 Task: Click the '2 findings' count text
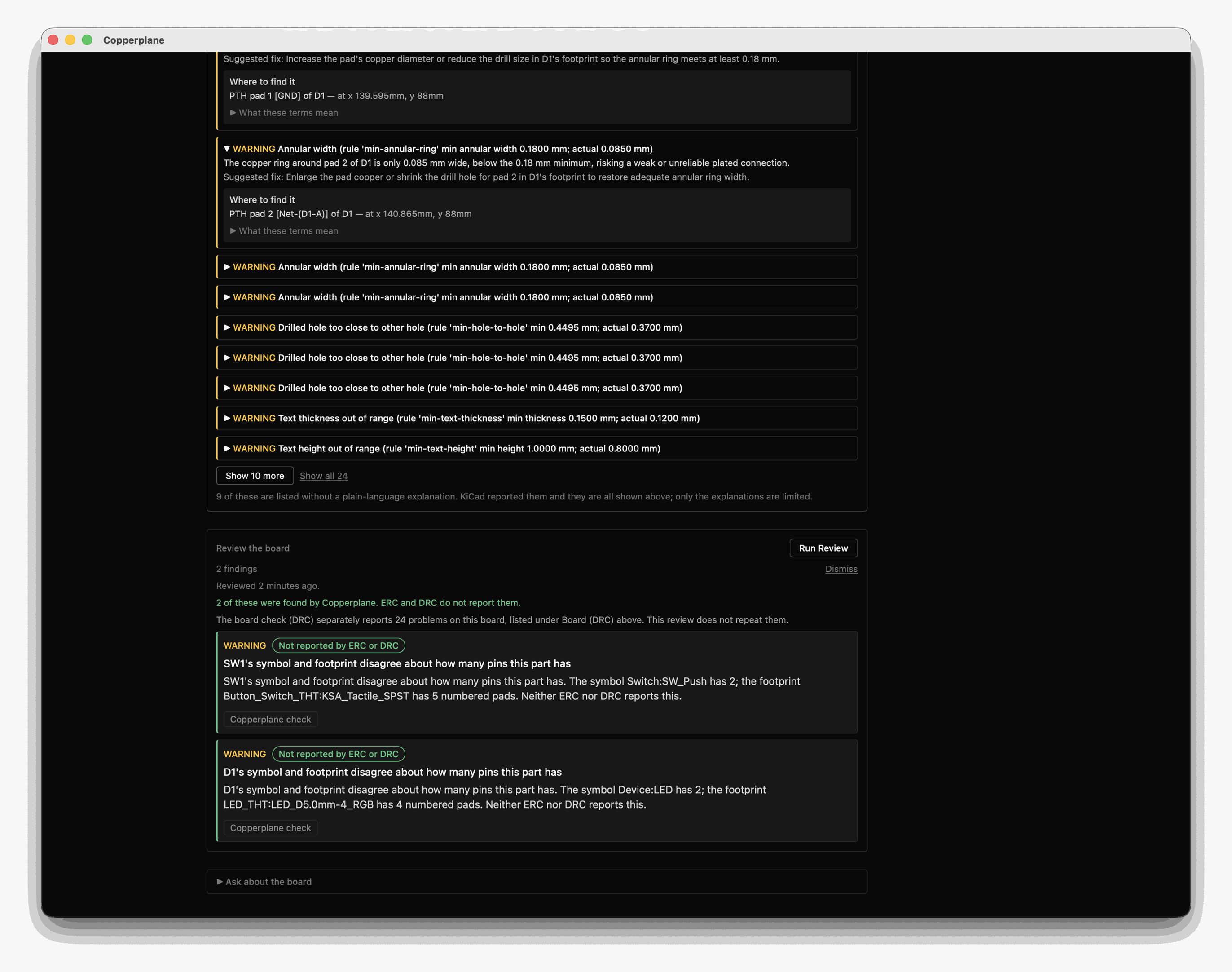coord(237,569)
